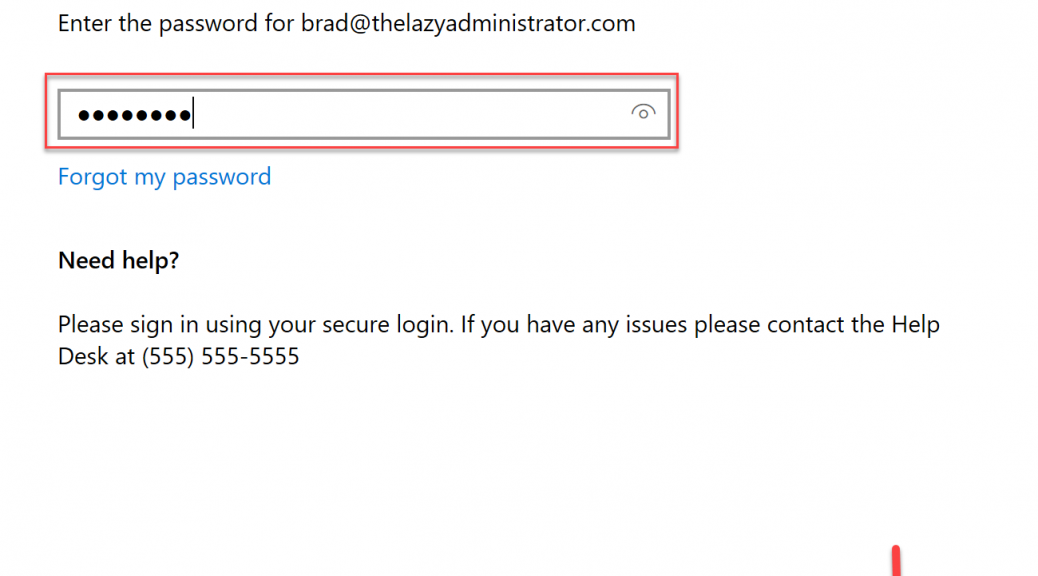Focus the password input field
The width and height of the screenshot is (1038, 576).
[x=364, y=114]
